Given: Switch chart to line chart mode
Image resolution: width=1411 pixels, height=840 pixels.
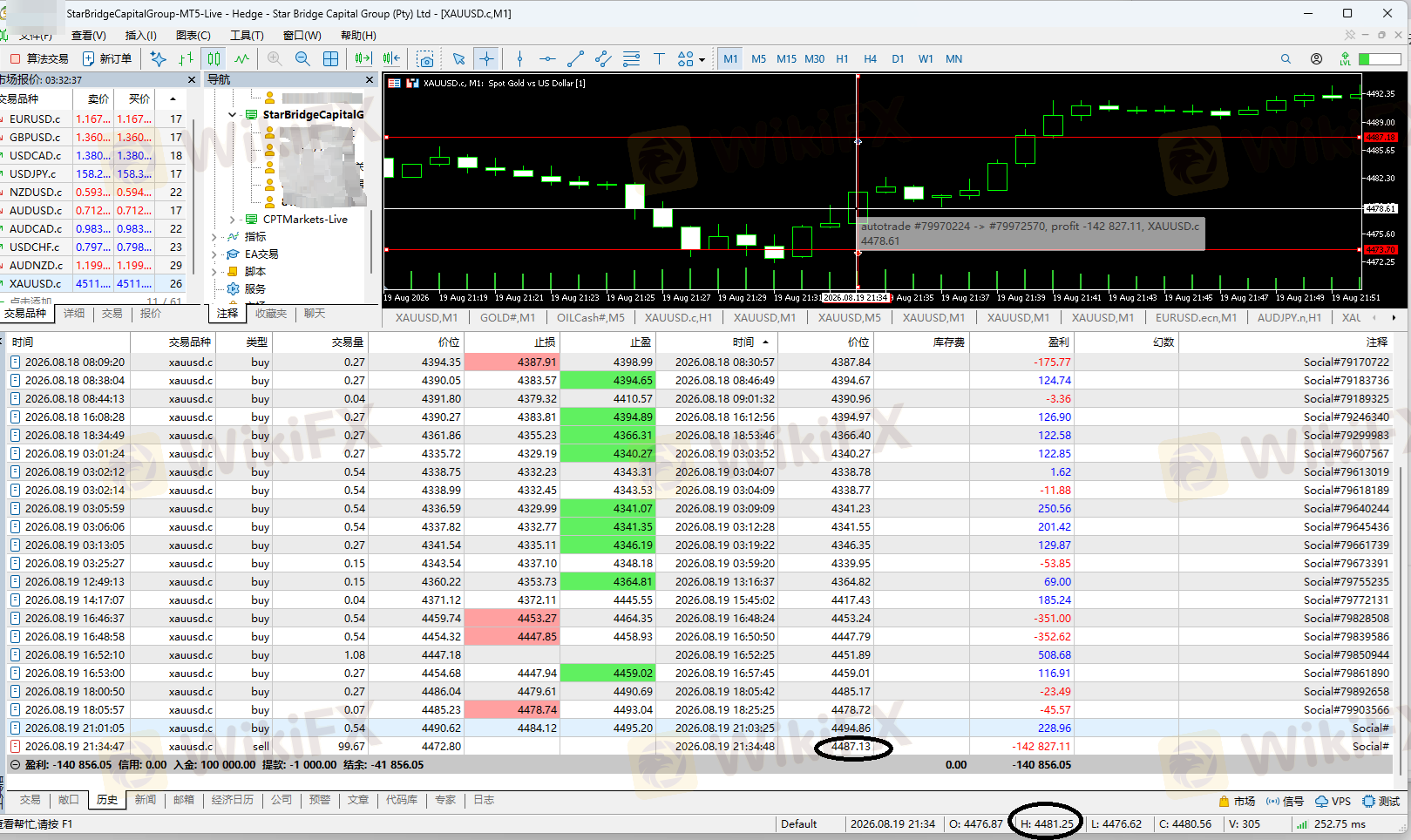Looking at the screenshot, I should tap(241, 58).
